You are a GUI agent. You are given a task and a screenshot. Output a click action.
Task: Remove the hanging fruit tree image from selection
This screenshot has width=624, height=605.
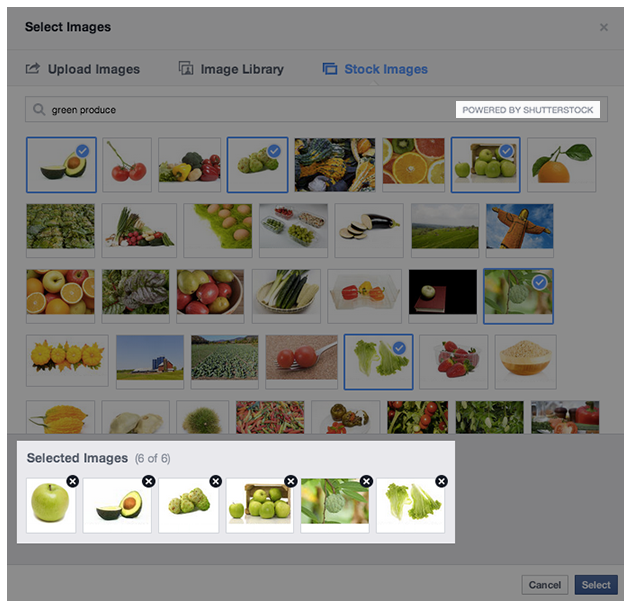(x=366, y=481)
